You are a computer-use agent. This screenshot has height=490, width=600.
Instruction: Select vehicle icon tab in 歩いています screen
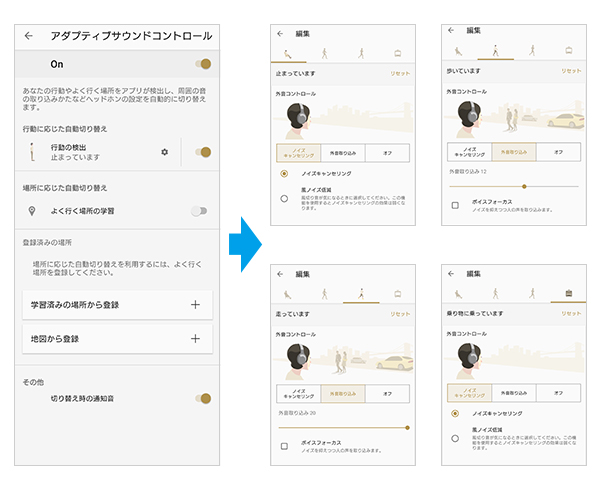tap(568, 49)
